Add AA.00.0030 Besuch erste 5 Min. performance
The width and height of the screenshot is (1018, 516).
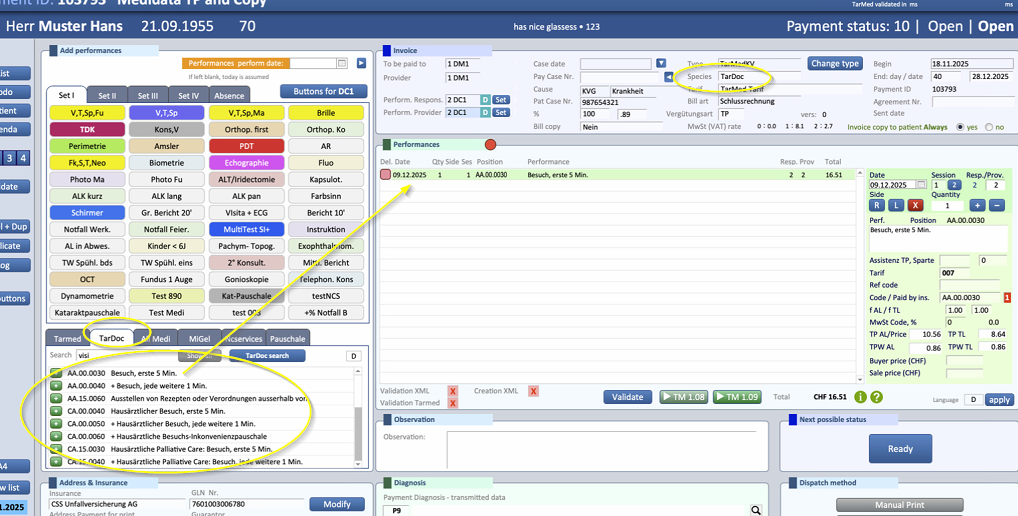tap(56, 373)
